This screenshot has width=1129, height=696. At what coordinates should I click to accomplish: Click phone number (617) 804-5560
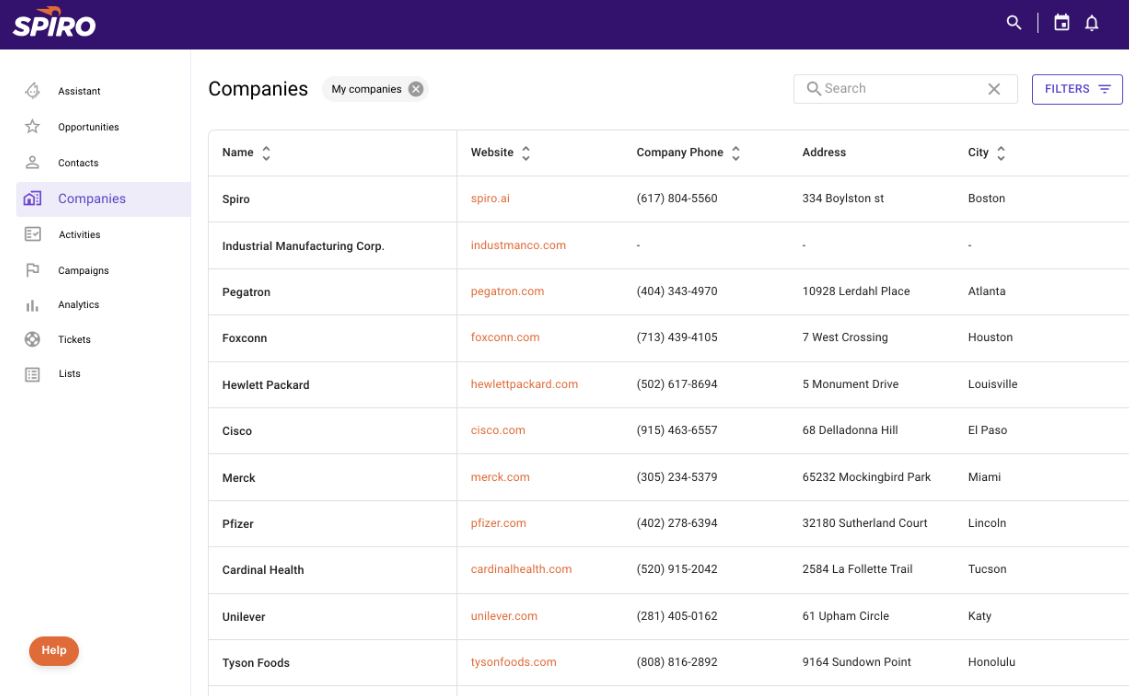tap(677, 199)
